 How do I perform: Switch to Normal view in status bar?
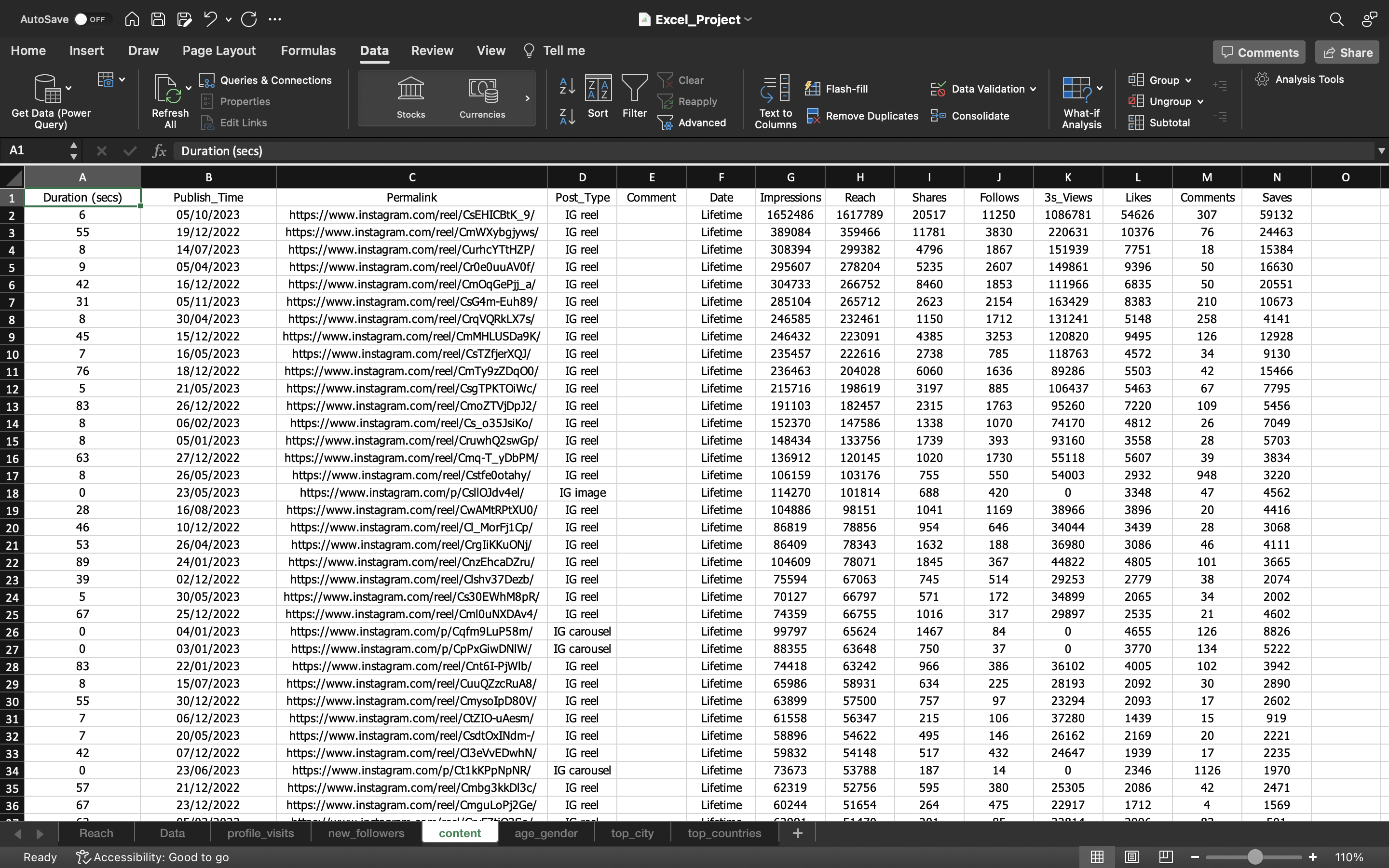coord(1097,857)
